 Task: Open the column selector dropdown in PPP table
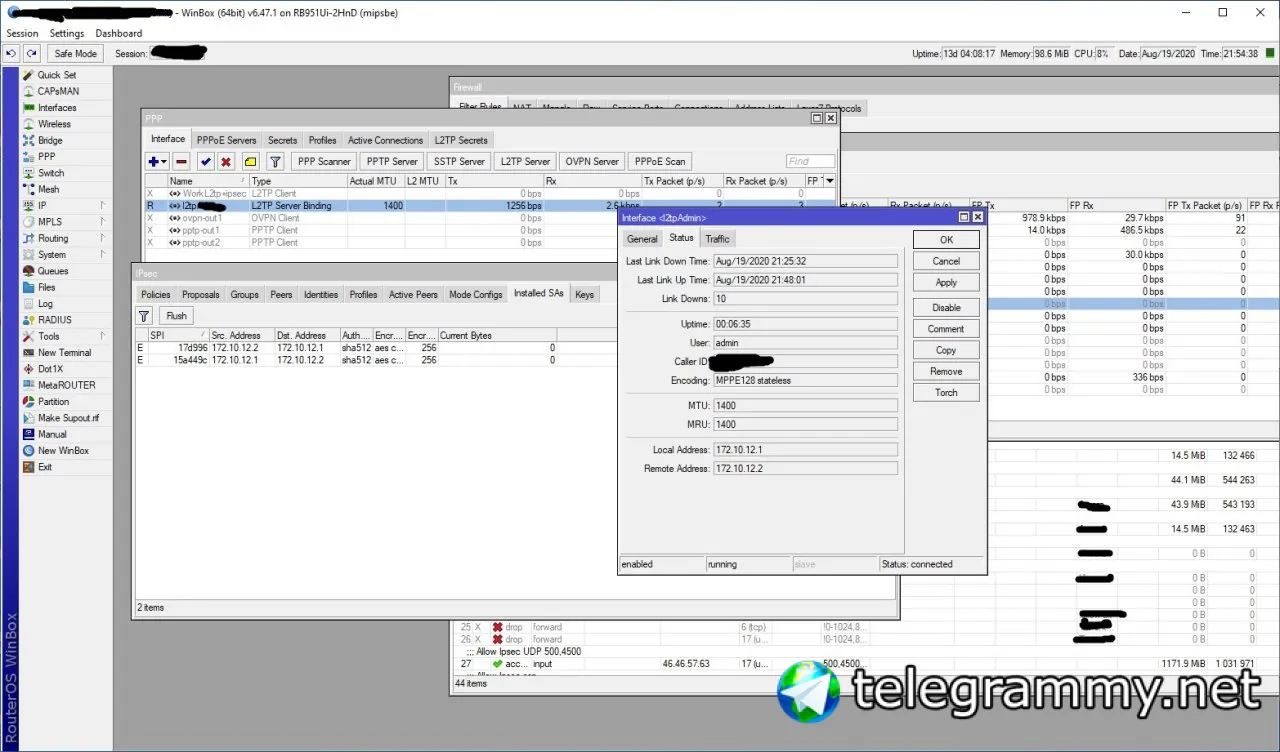(829, 181)
